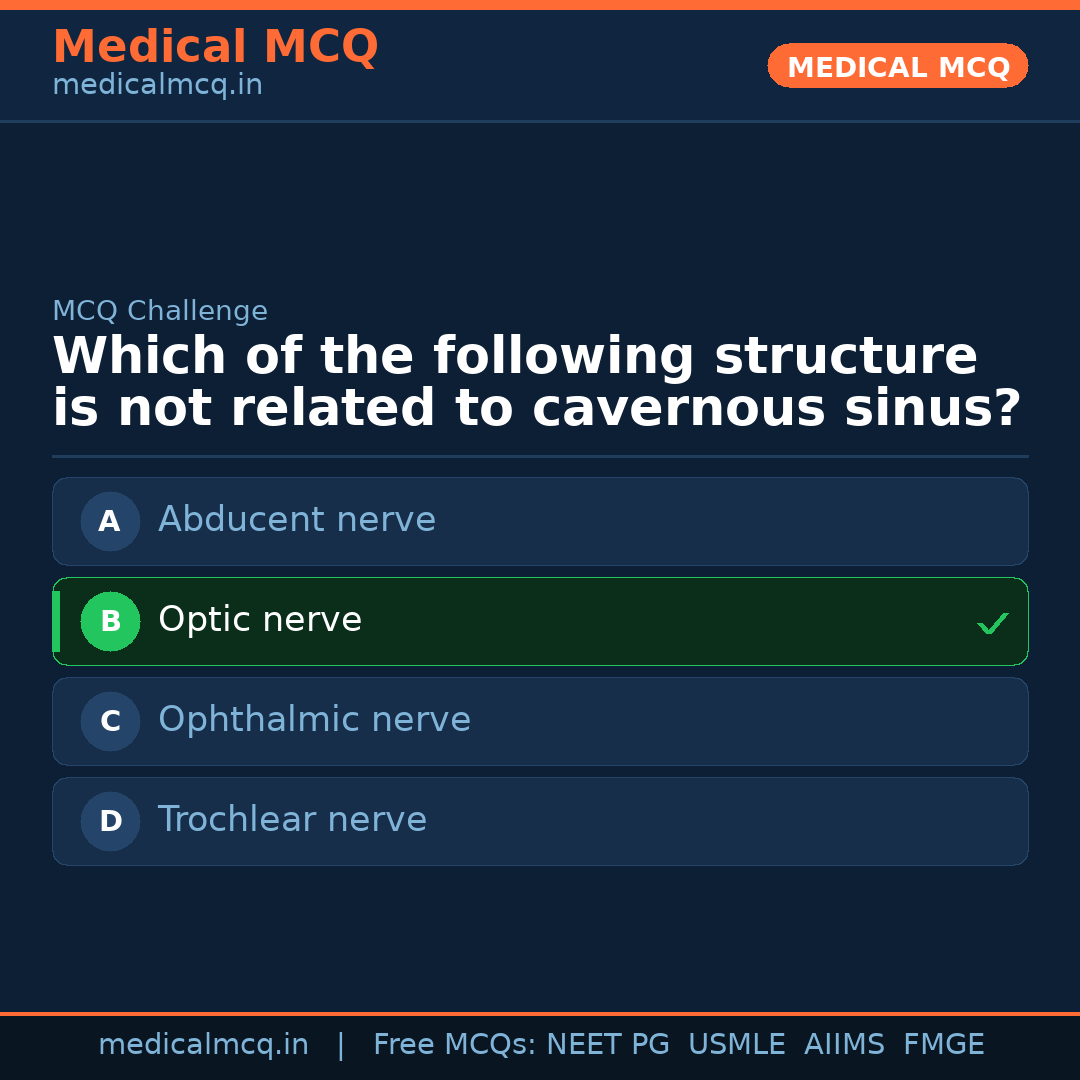Collapse the highlighted Optic nerve answer card
Screen dimensions: 1080x1080
click(540, 621)
